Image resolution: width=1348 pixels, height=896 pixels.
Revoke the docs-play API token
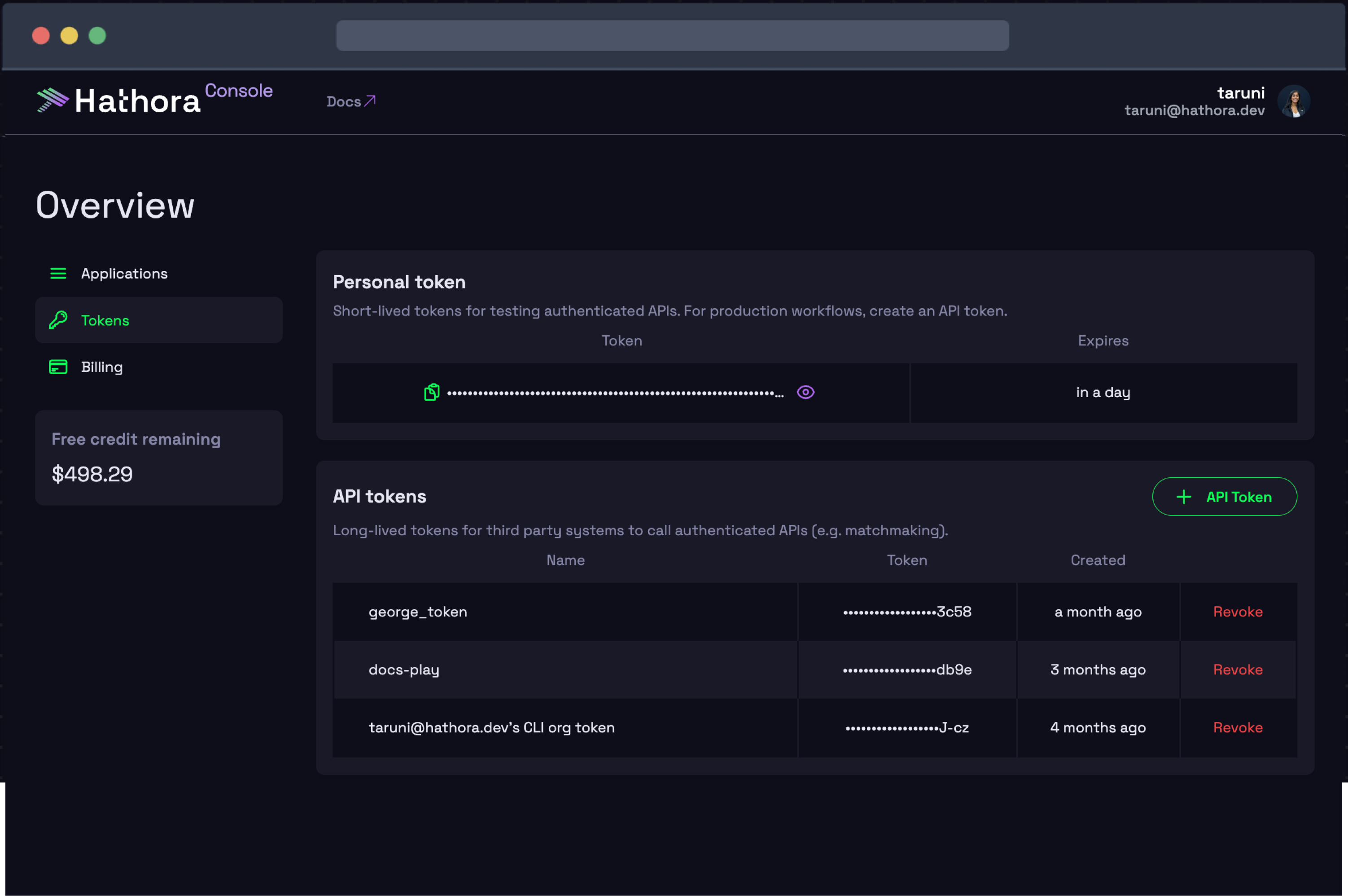1238,670
